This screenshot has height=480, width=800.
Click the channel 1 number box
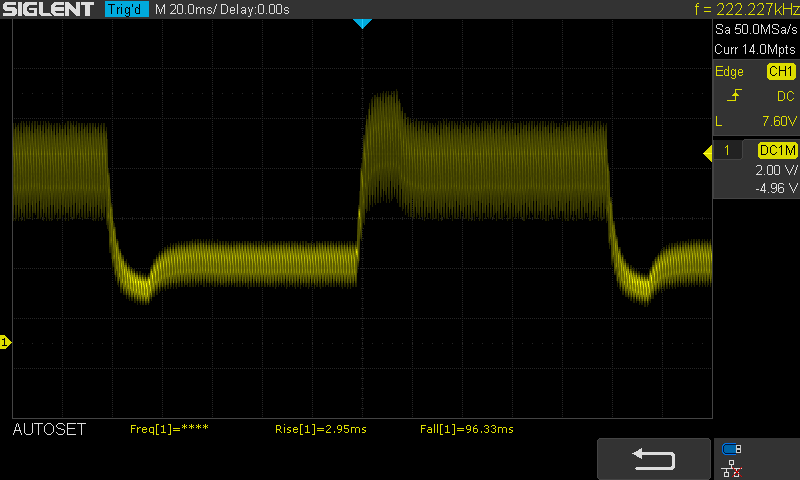(x=727, y=150)
